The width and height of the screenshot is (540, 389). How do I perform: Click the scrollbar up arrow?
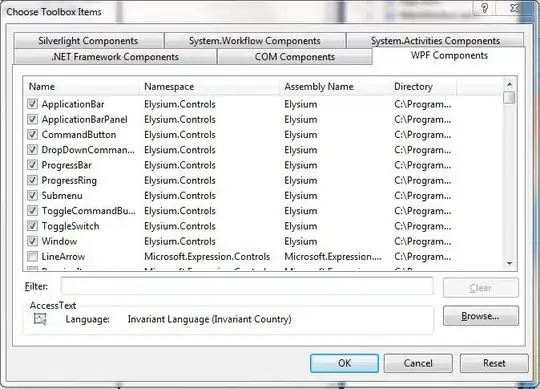click(x=509, y=84)
